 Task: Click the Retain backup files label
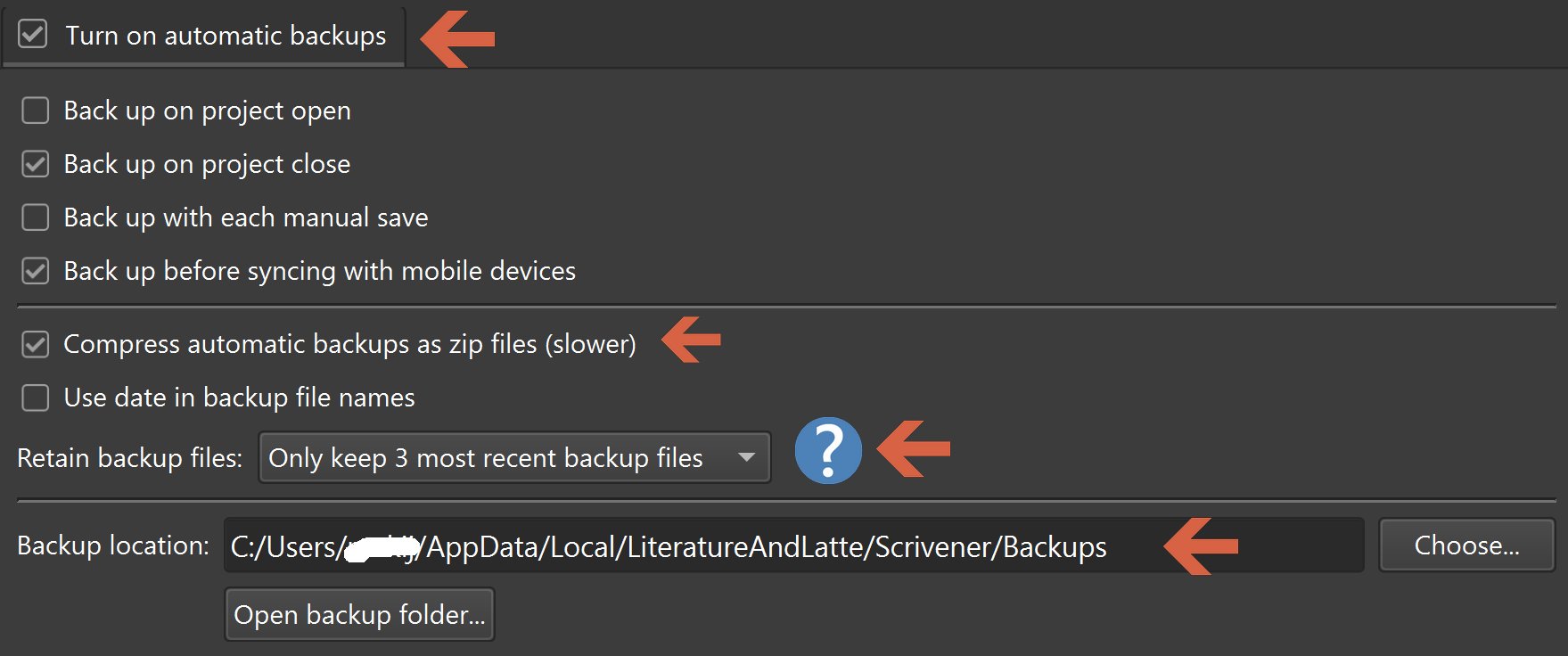[x=129, y=458]
